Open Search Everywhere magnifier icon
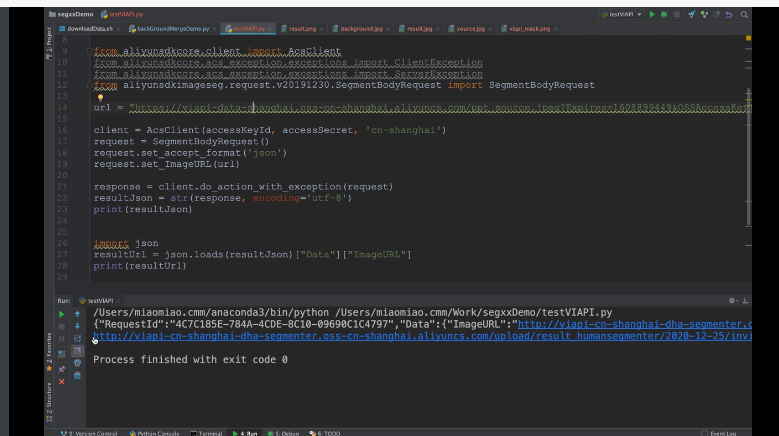Viewport: 779px width, 436px height. click(x=744, y=14)
